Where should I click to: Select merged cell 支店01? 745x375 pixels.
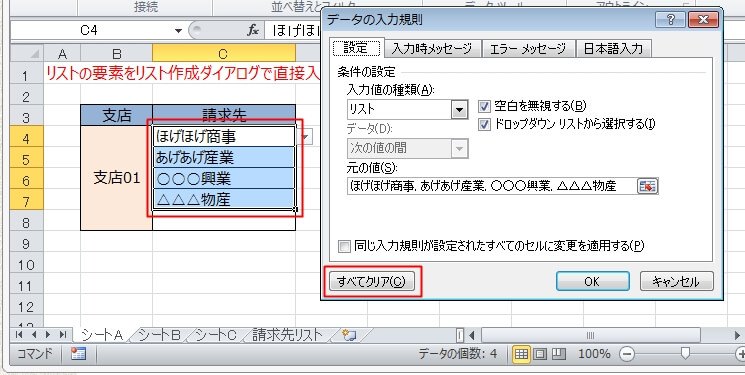pyautogui.click(x=116, y=178)
